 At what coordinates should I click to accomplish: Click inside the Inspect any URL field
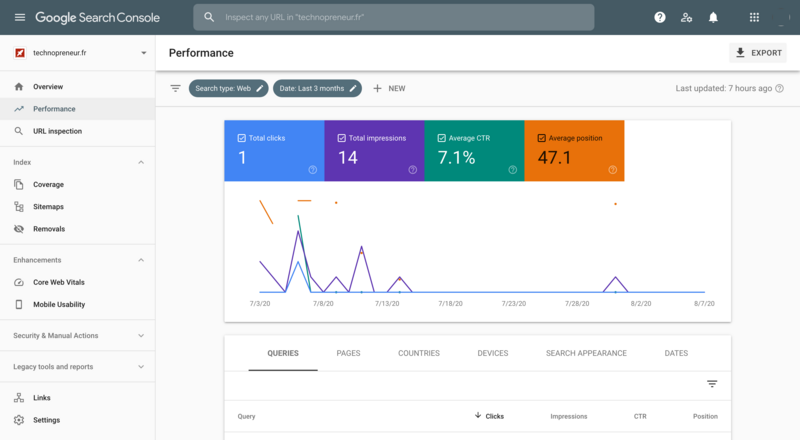click(394, 17)
